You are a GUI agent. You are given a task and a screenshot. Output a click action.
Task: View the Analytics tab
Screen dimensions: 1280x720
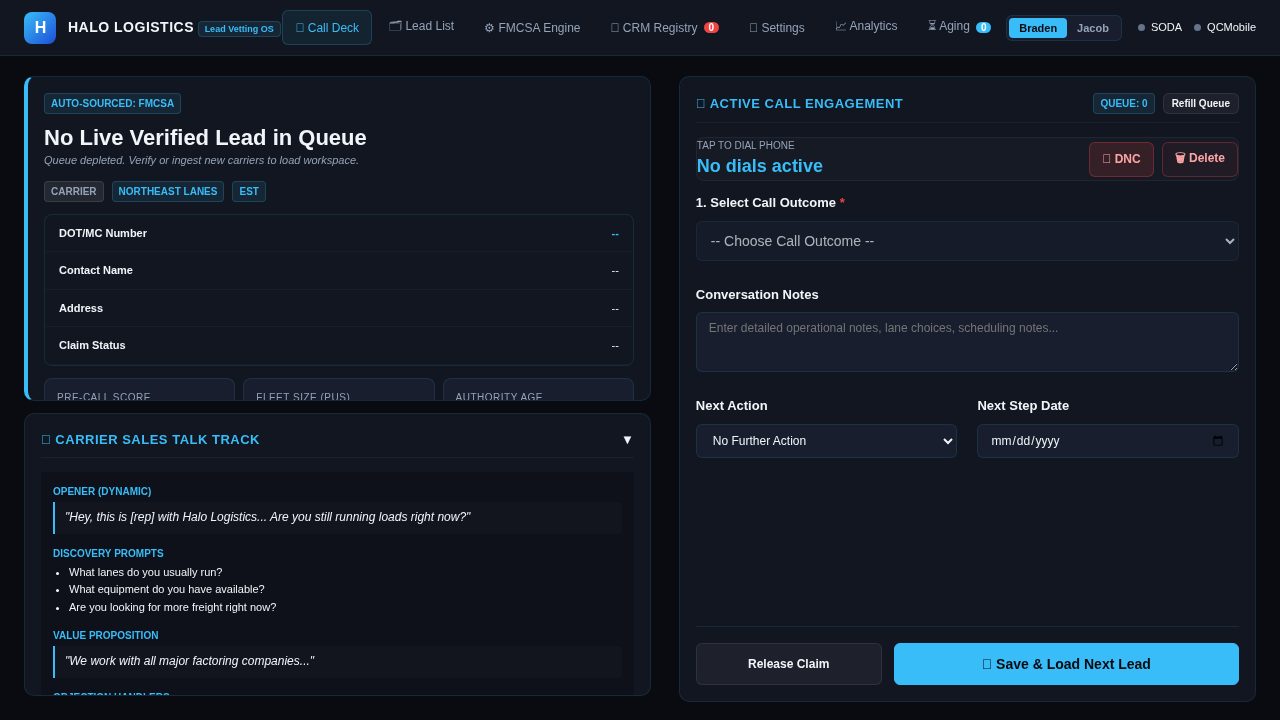867,26
